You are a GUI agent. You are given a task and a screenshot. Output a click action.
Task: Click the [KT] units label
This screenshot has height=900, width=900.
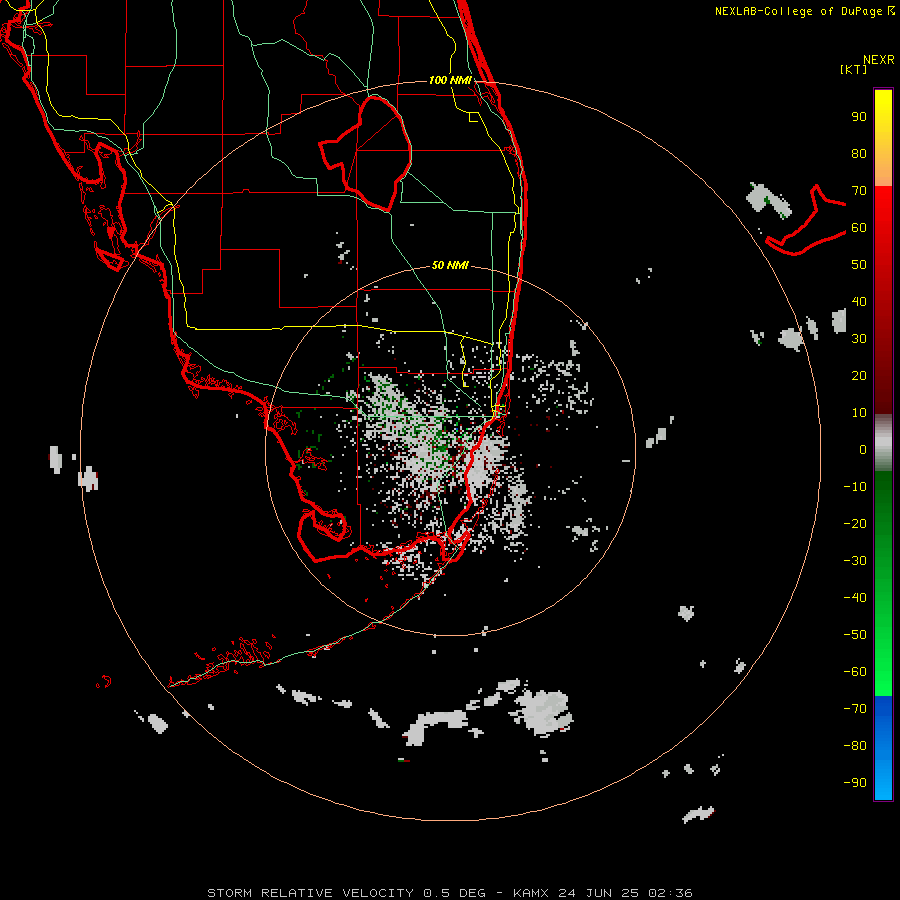(854, 69)
